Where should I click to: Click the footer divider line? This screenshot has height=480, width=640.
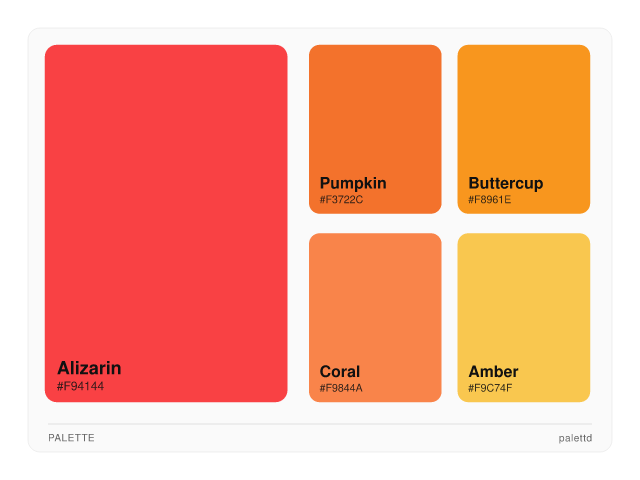click(320, 424)
